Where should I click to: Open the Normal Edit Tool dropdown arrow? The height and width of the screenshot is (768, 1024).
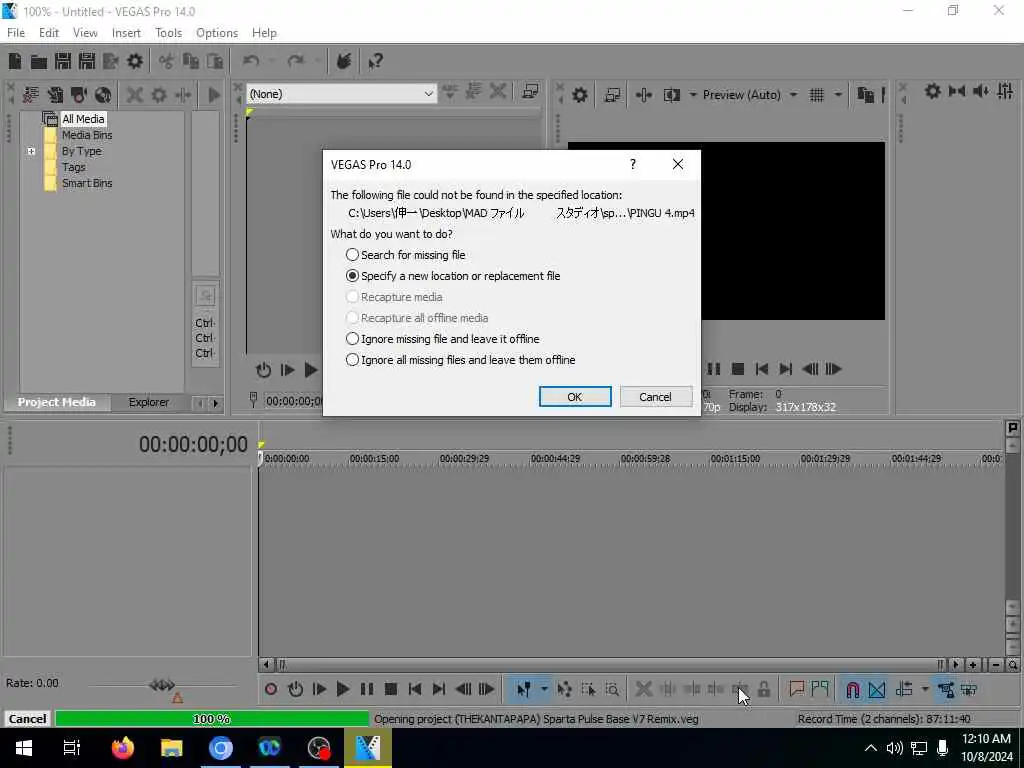tap(544, 689)
